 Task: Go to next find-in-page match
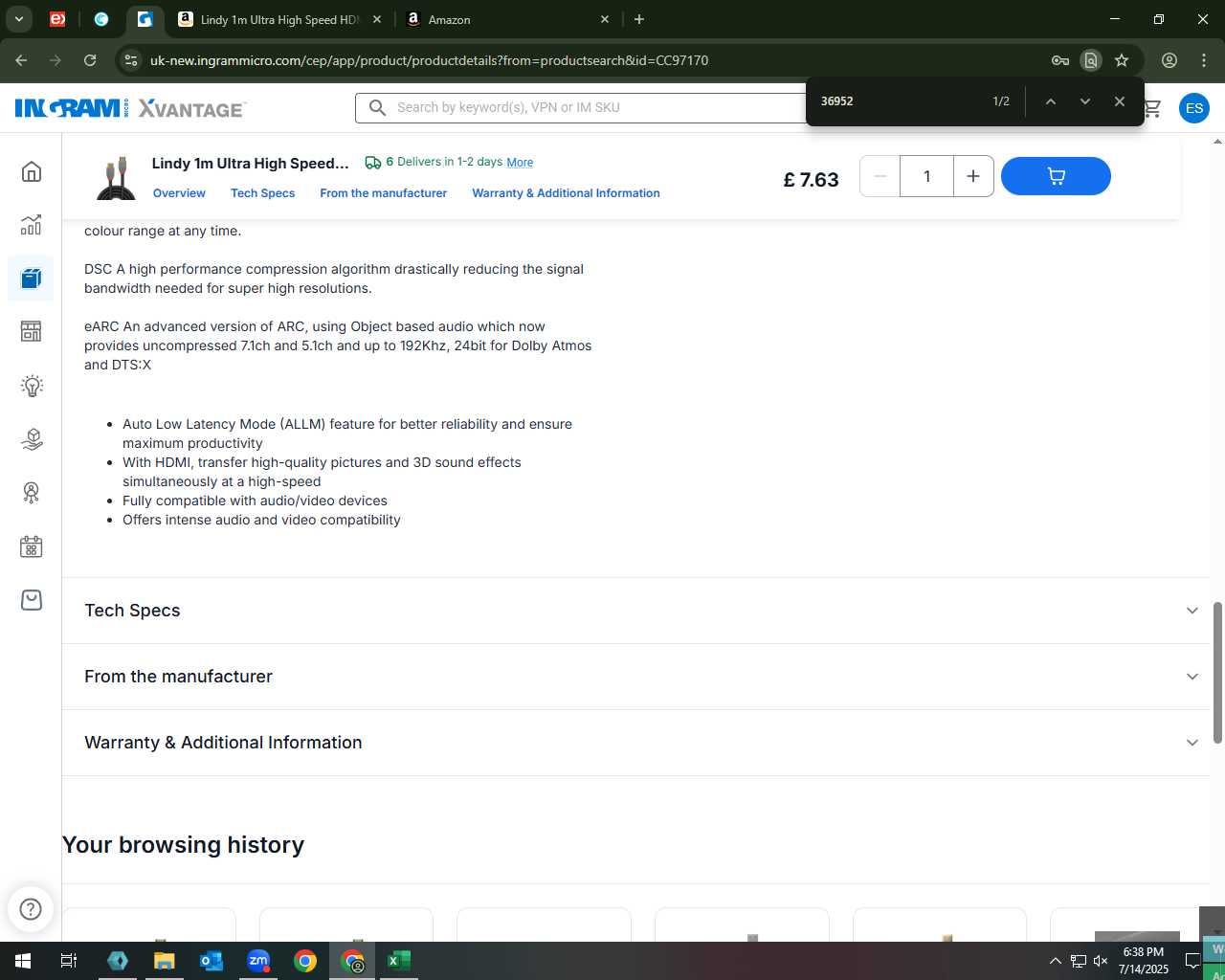point(1084,101)
